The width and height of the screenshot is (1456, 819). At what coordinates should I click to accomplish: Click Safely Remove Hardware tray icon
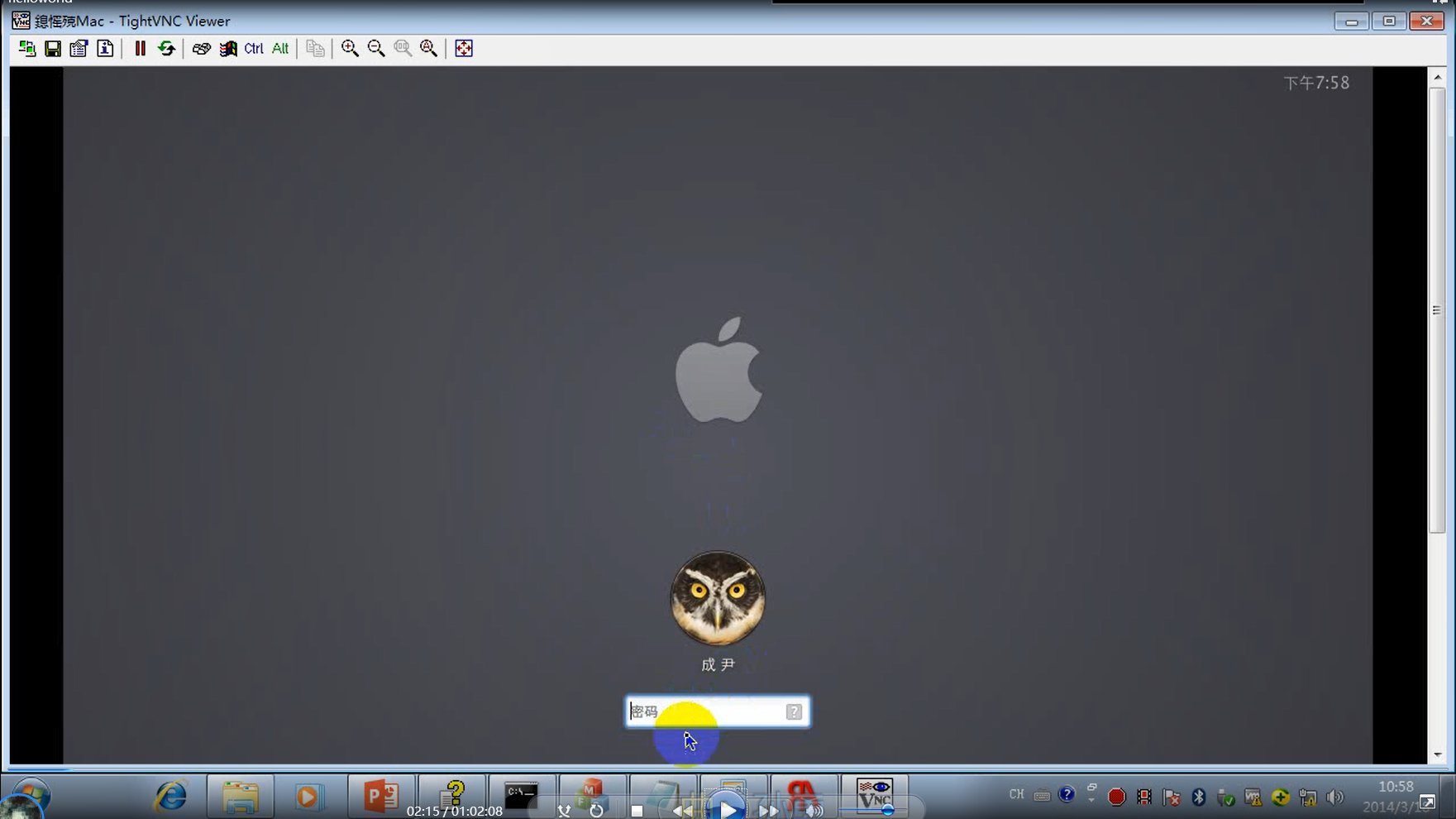pyautogui.click(x=1226, y=797)
